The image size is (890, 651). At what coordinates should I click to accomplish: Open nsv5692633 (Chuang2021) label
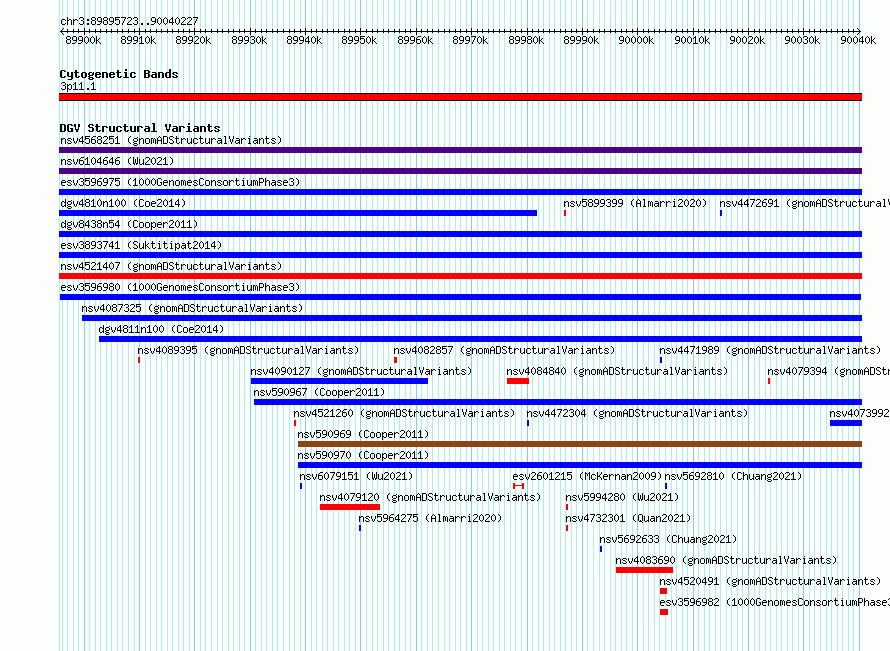click(668, 539)
